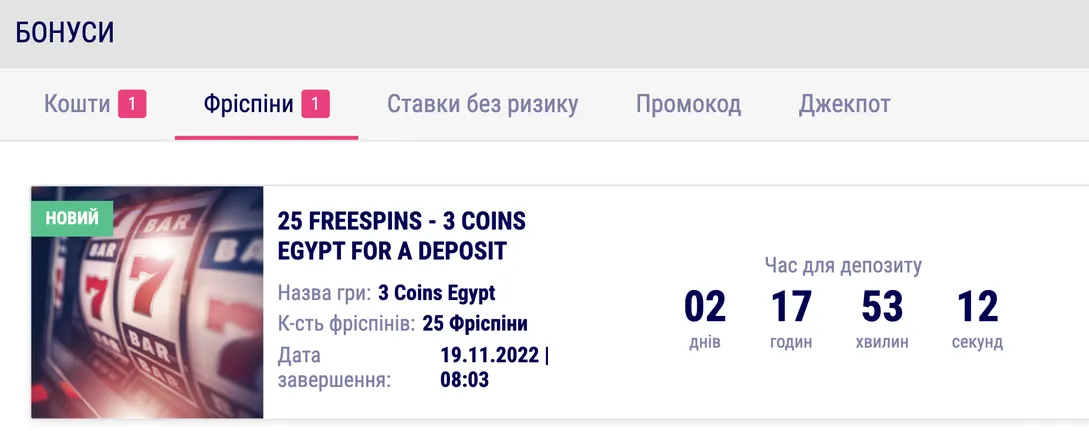This screenshot has width=1089, height=431.
Task: Switch to Ставки без ризику tab
Action: [x=482, y=104]
